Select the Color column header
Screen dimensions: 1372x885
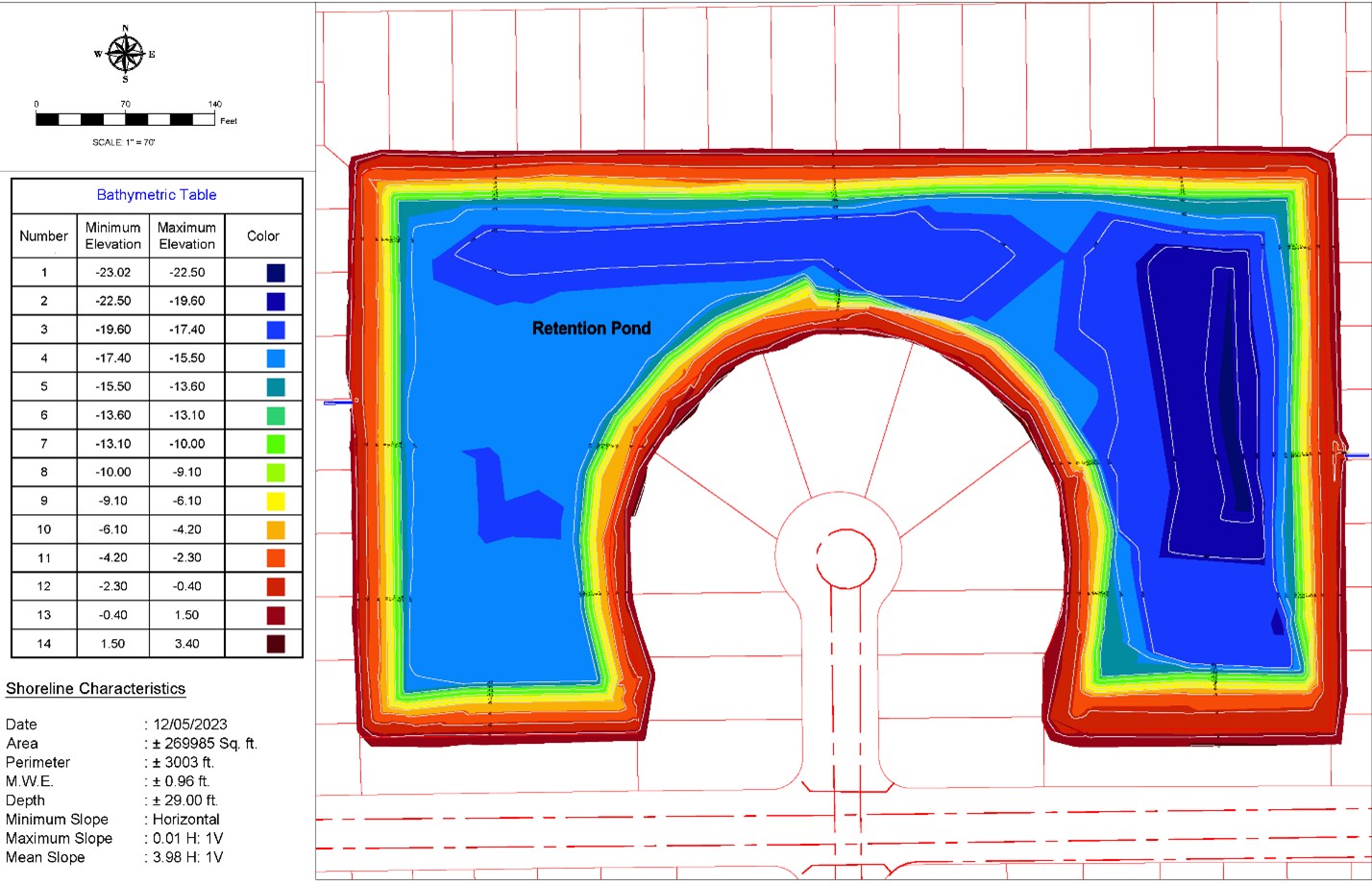(263, 235)
